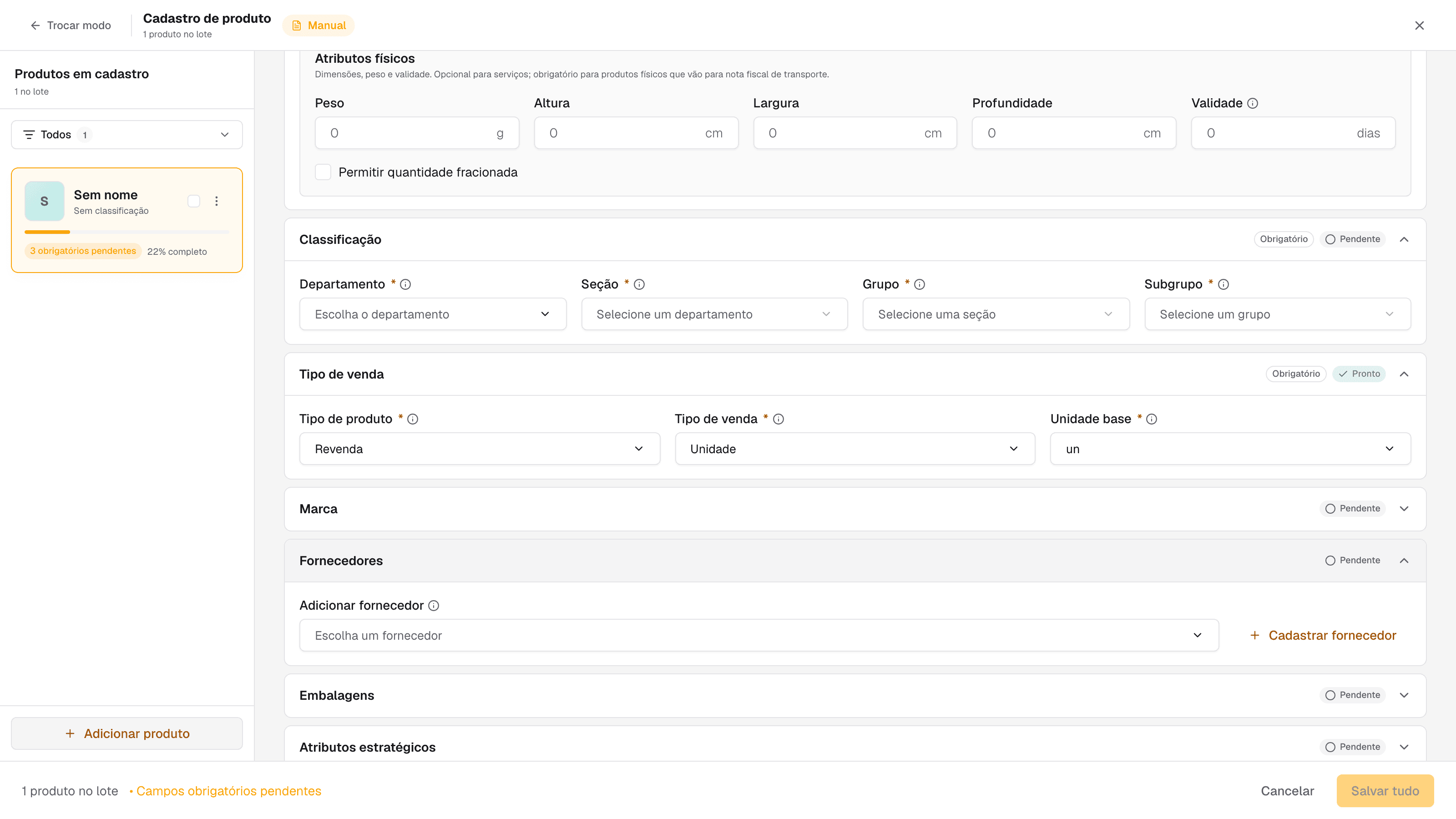
Task: Click the info icon next to Tipo de produto
Action: pos(413,419)
